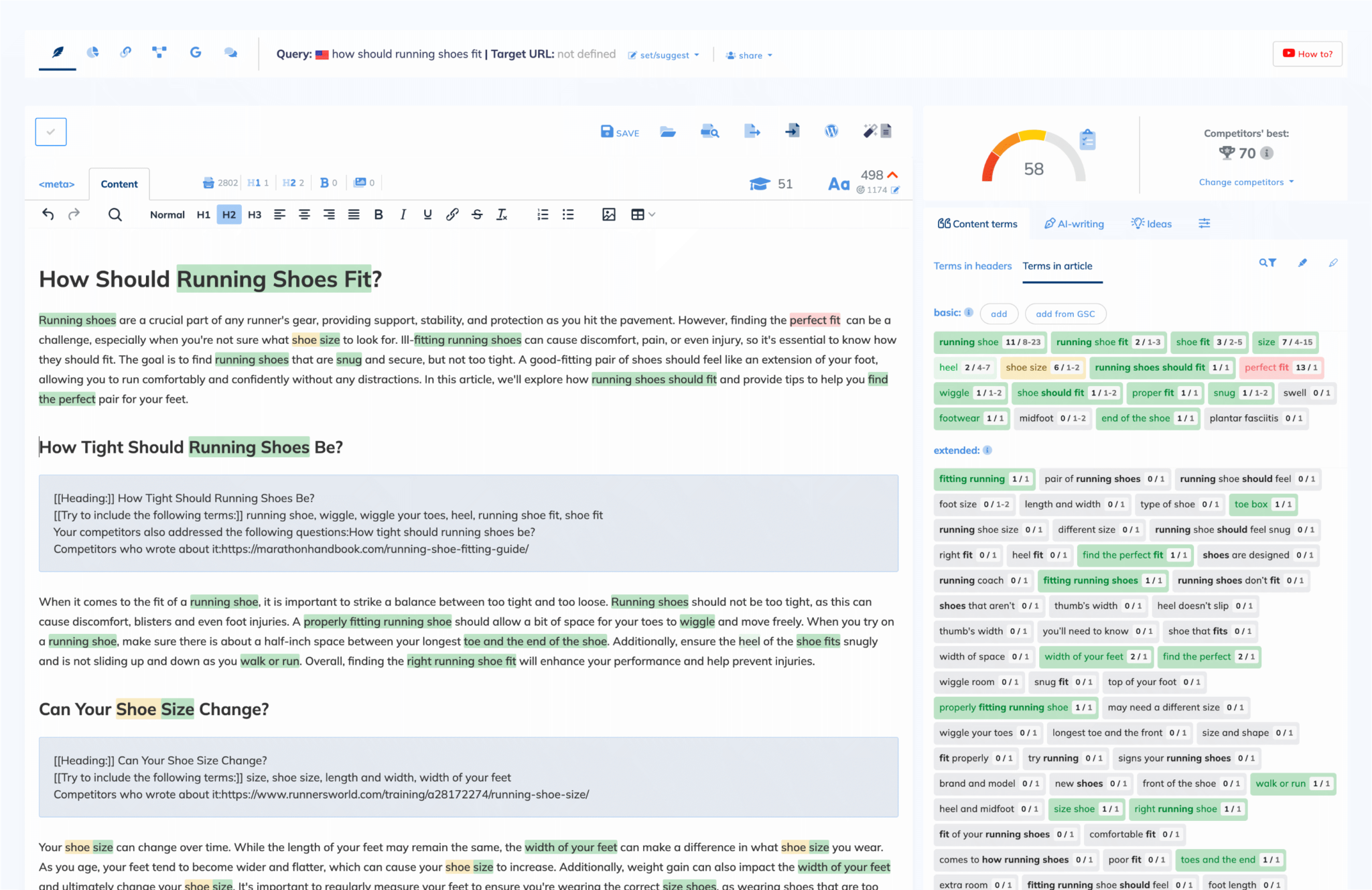Apply H2 heading style to selected text
Image resolution: width=1372 pixels, height=890 pixels.
(229, 214)
